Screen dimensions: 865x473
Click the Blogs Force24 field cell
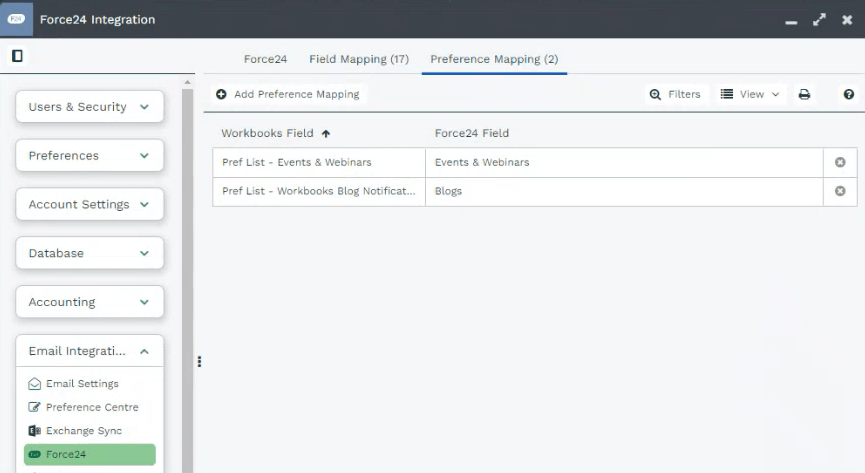[624, 191]
